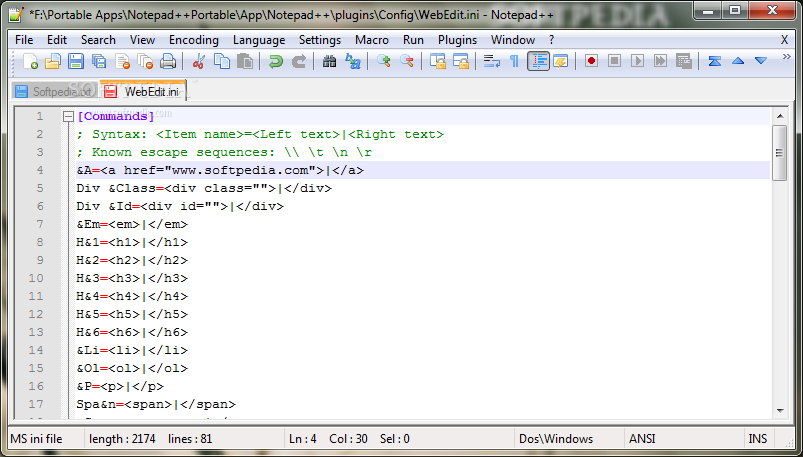Click the Save All icon
Screen dimensions: 803x457
[99, 61]
